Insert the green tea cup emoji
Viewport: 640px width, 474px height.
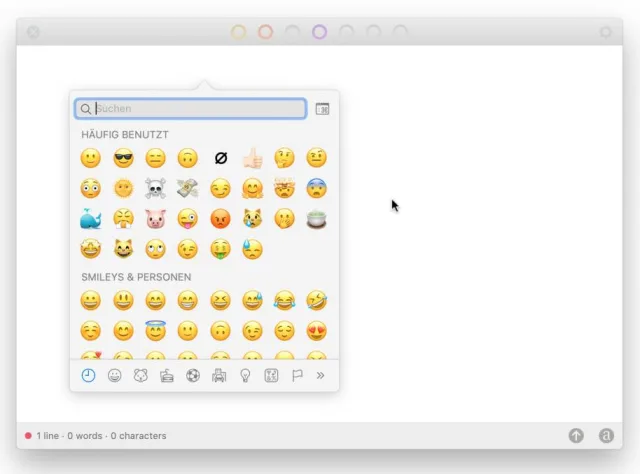click(317, 219)
